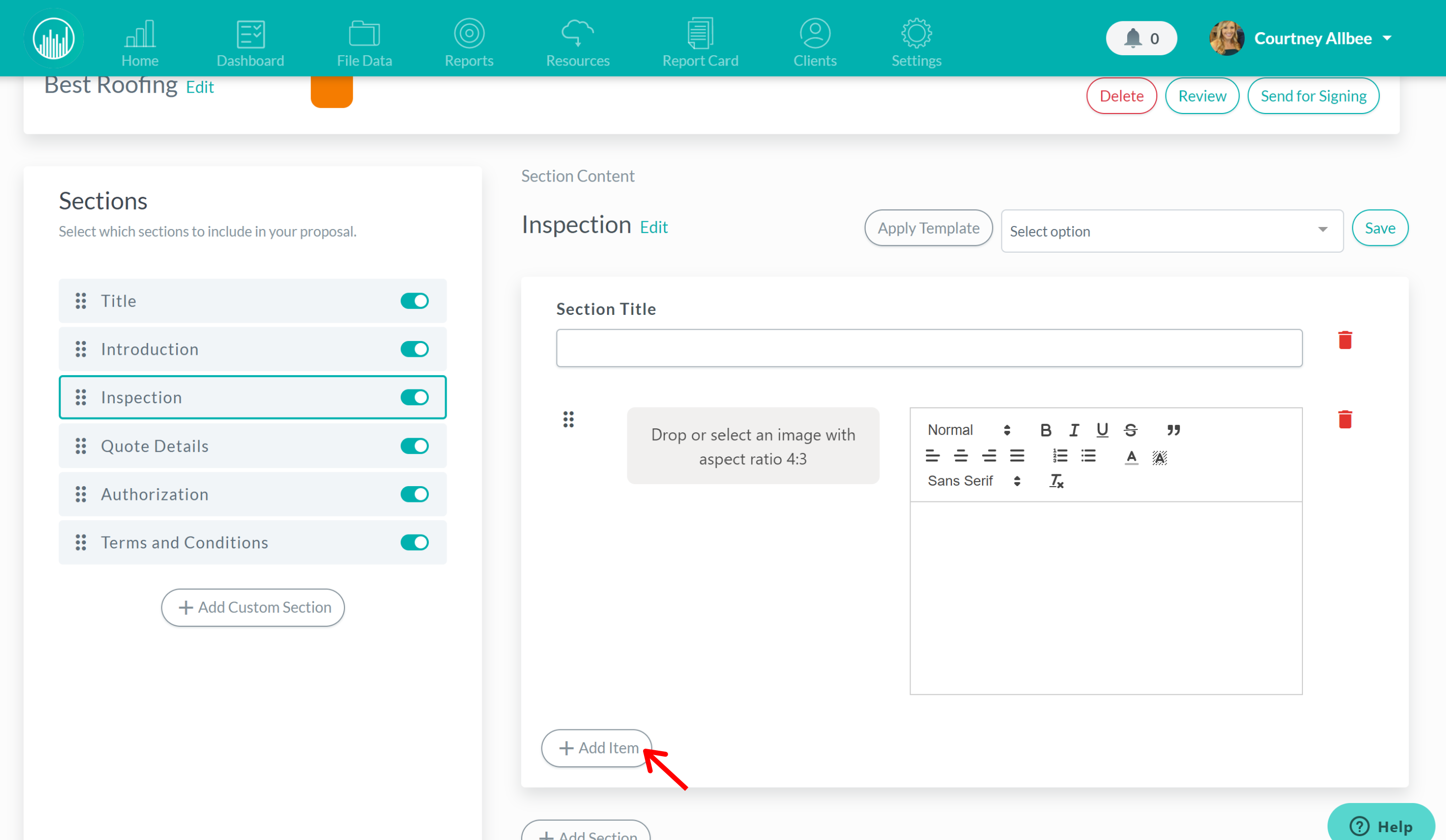The height and width of the screenshot is (840, 1446).
Task: Click the Terms and Conditions drag handle
Action: tap(81, 542)
